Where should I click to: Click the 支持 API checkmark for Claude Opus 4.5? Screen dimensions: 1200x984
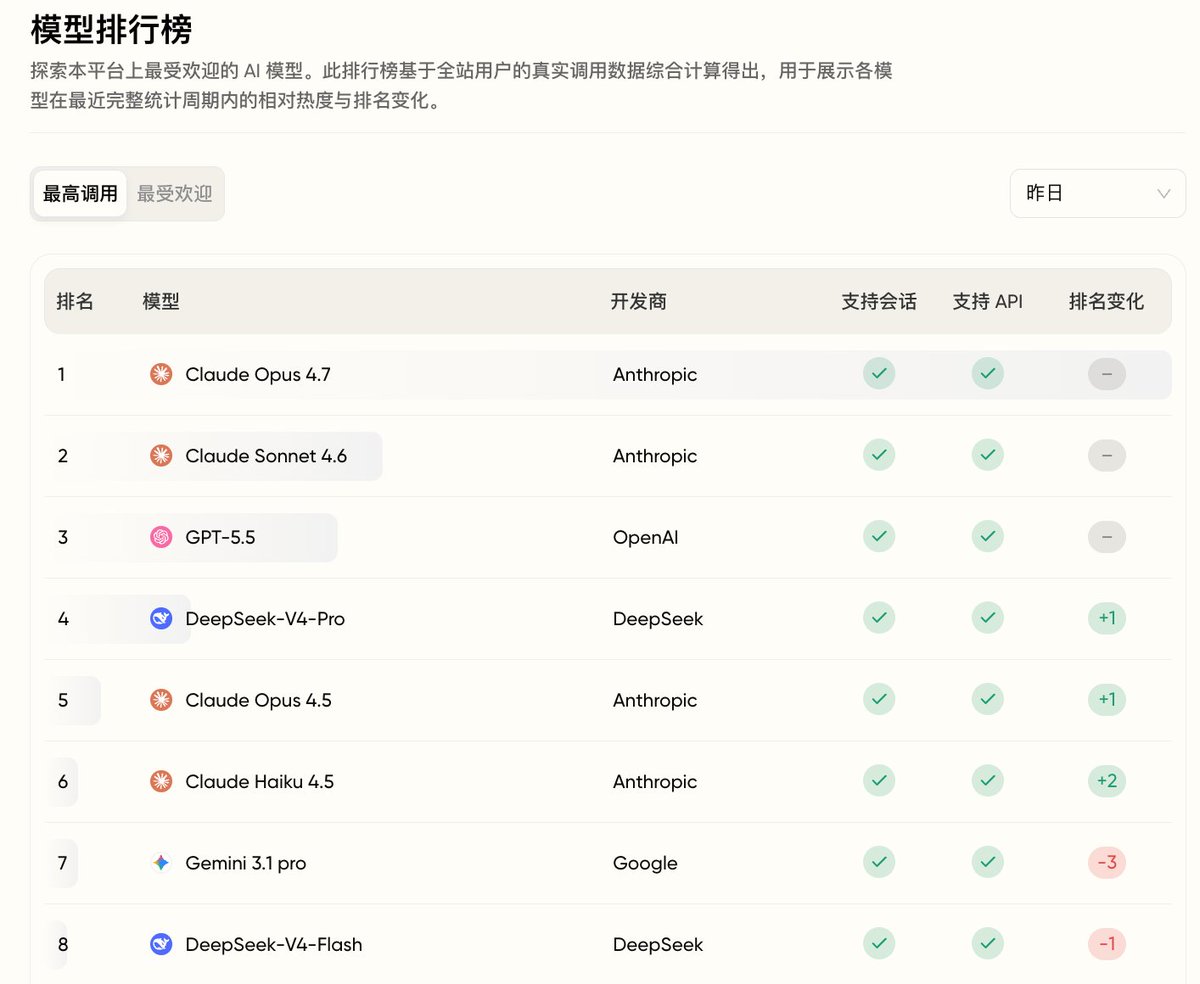tap(987, 700)
